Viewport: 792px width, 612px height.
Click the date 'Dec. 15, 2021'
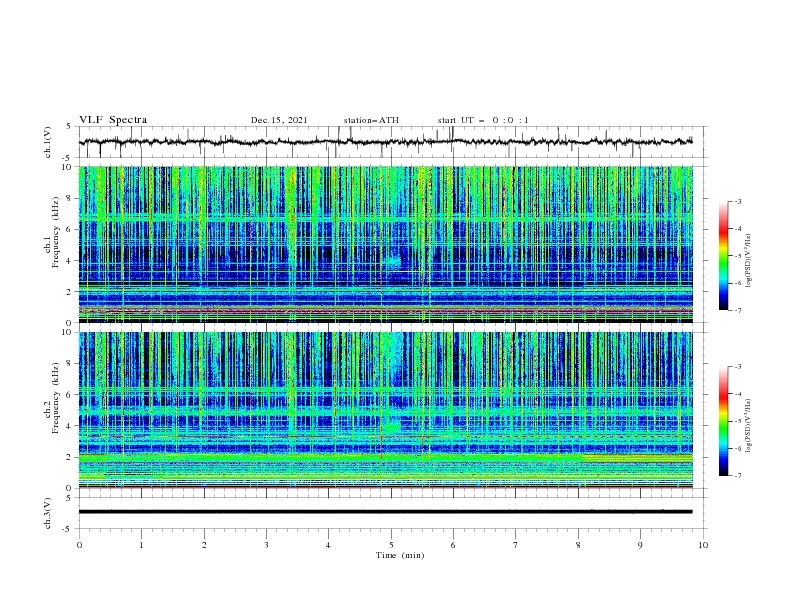click(279, 120)
